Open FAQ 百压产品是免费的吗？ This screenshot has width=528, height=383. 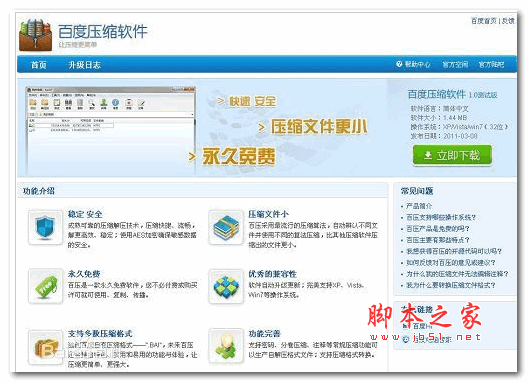(x=438, y=229)
